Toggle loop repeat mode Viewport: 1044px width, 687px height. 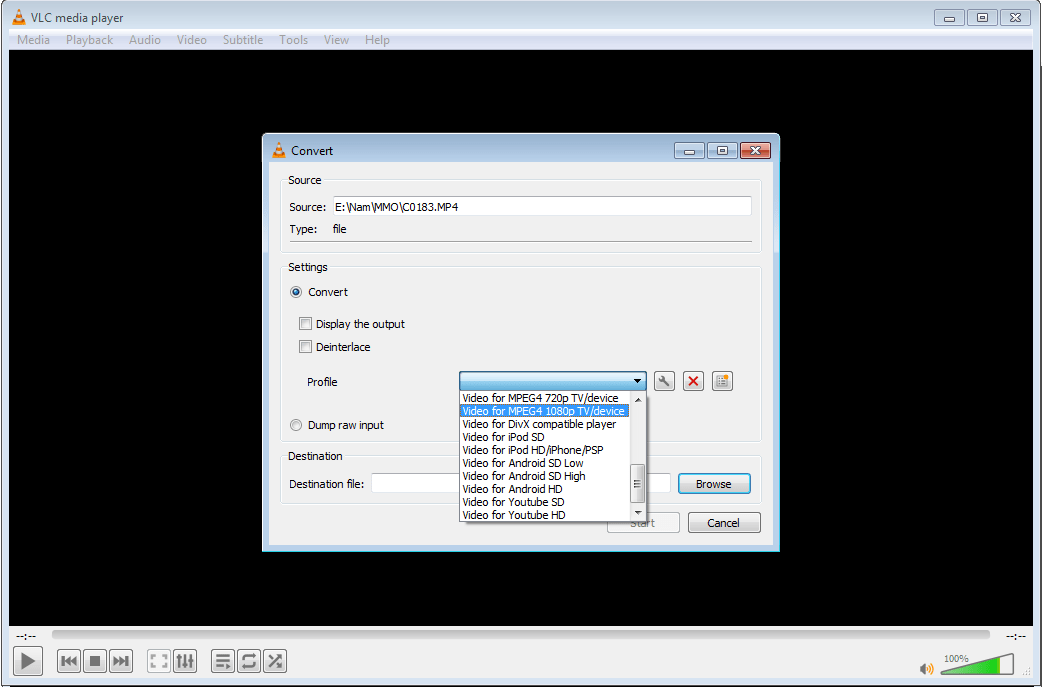click(248, 661)
